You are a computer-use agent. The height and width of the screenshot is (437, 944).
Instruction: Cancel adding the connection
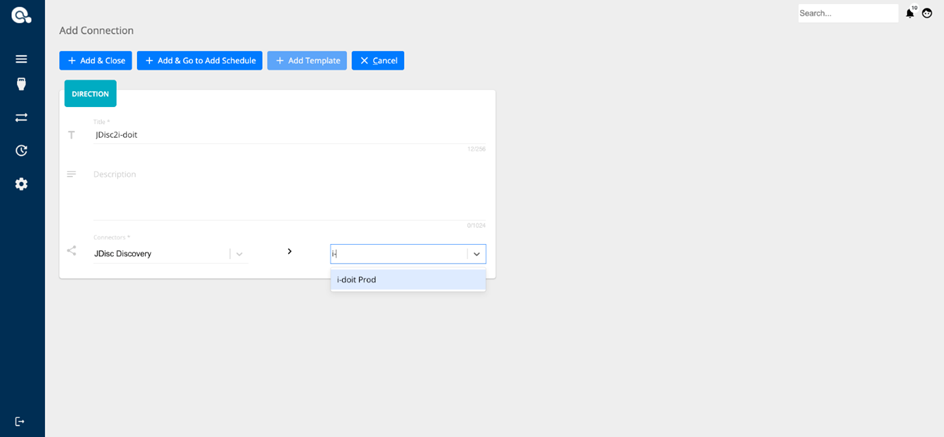click(377, 61)
